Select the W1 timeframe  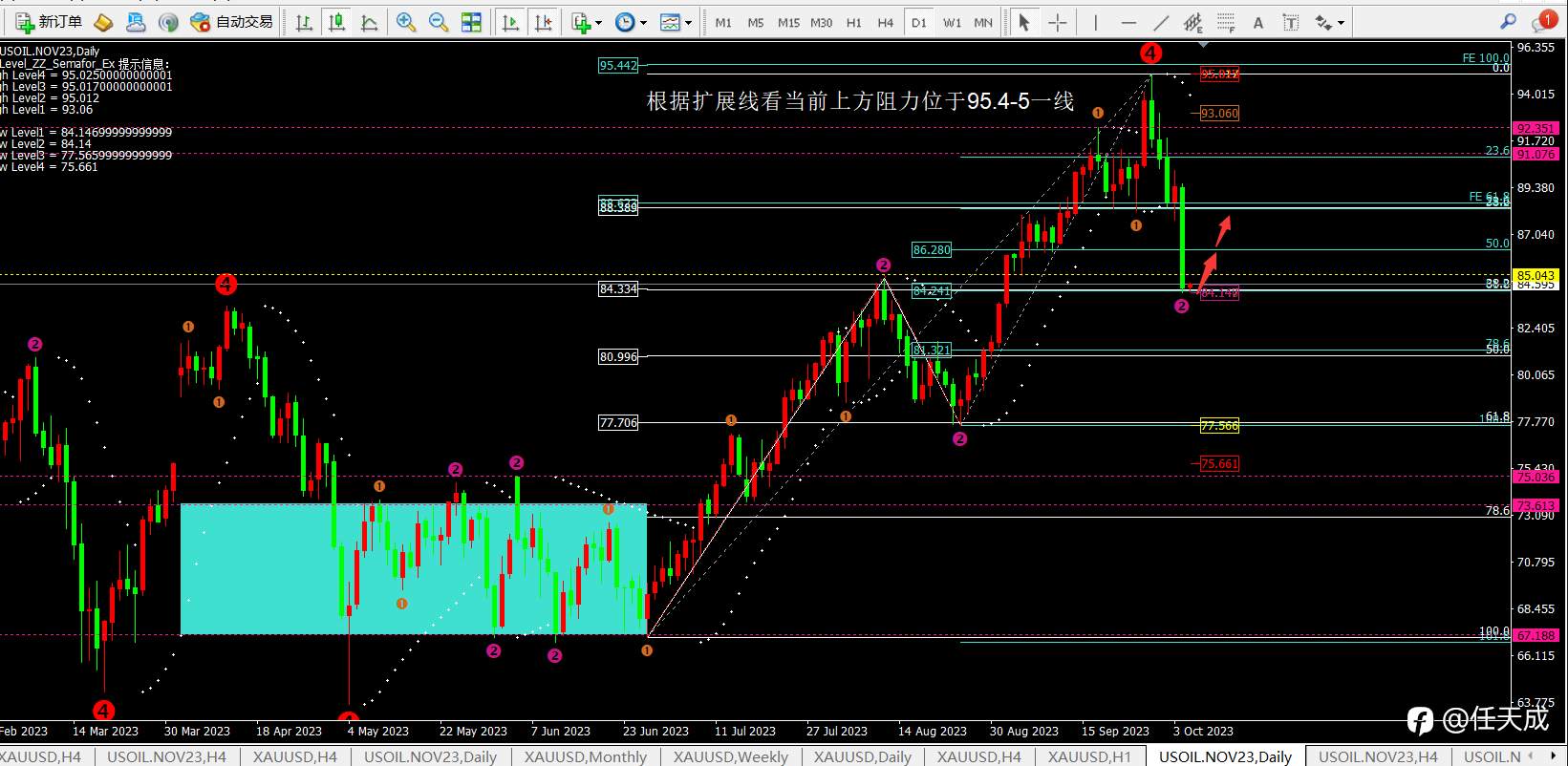(952, 22)
